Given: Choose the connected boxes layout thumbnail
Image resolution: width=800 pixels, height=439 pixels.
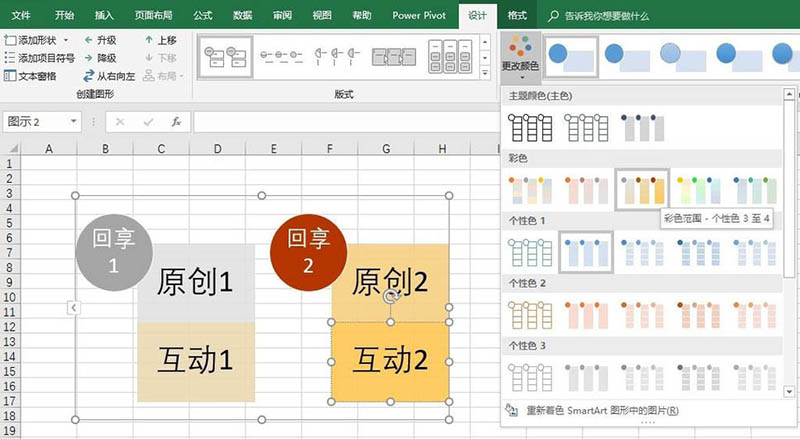Looking at the screenshot, I should click(x=393, y=57).
